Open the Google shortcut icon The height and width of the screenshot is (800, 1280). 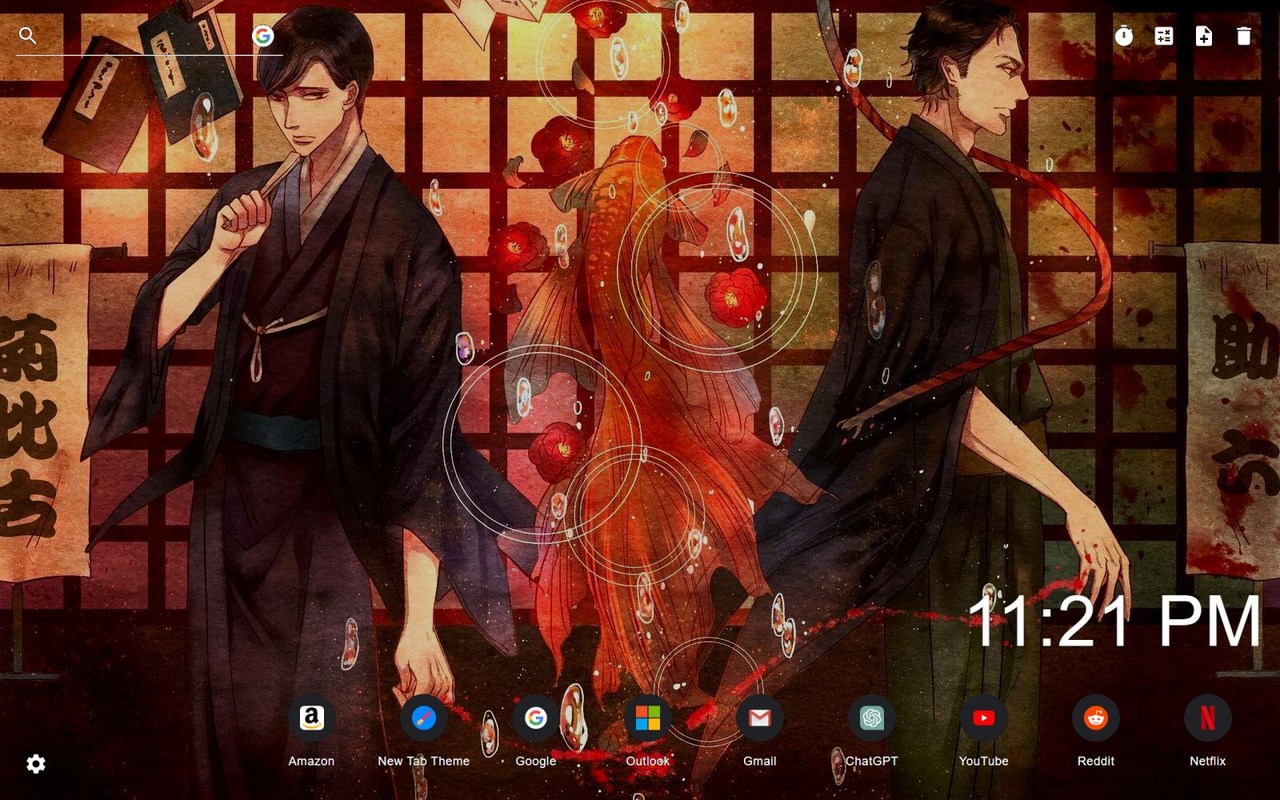pos(536,718)
